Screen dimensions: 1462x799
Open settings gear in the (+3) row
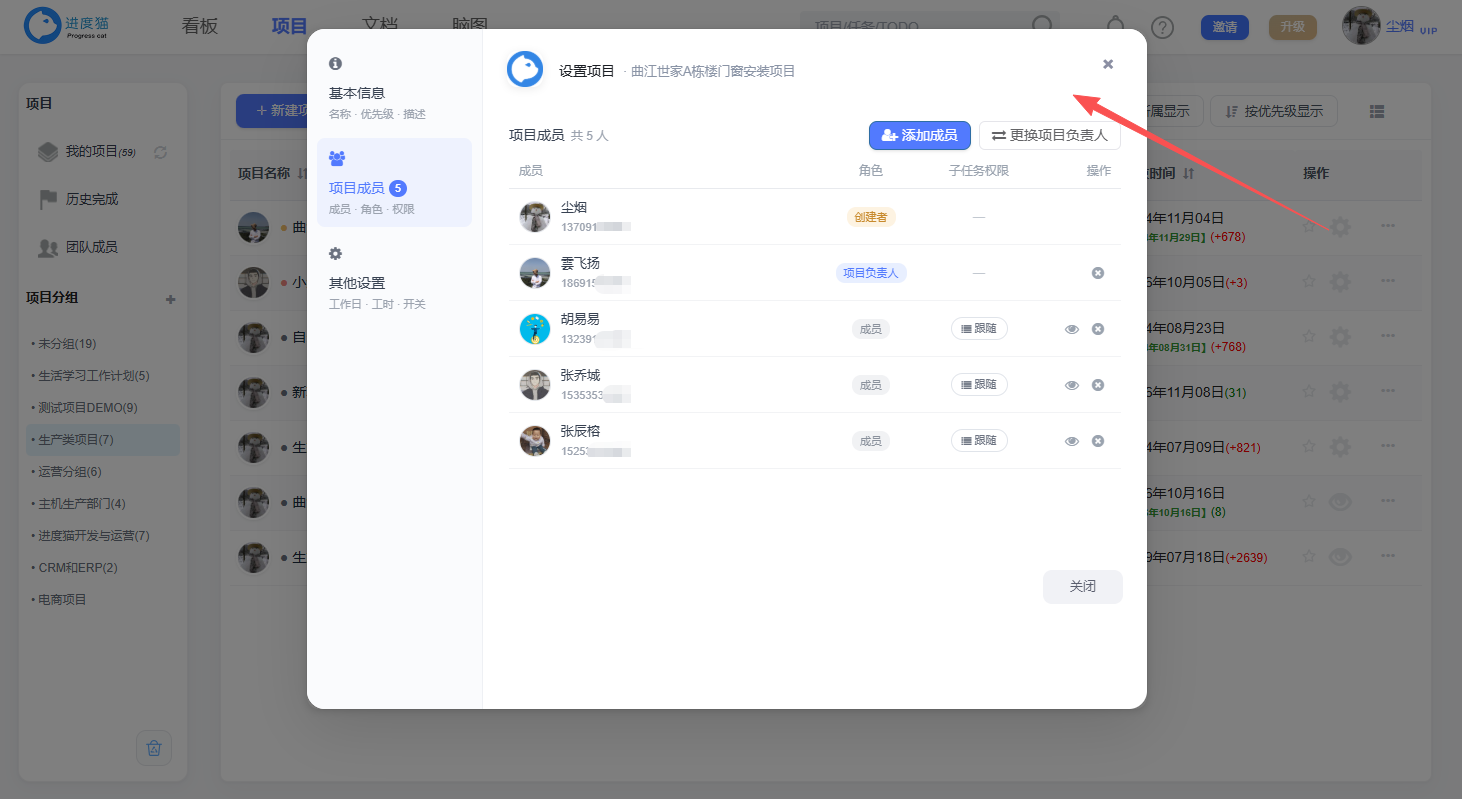click(1340, 282)
